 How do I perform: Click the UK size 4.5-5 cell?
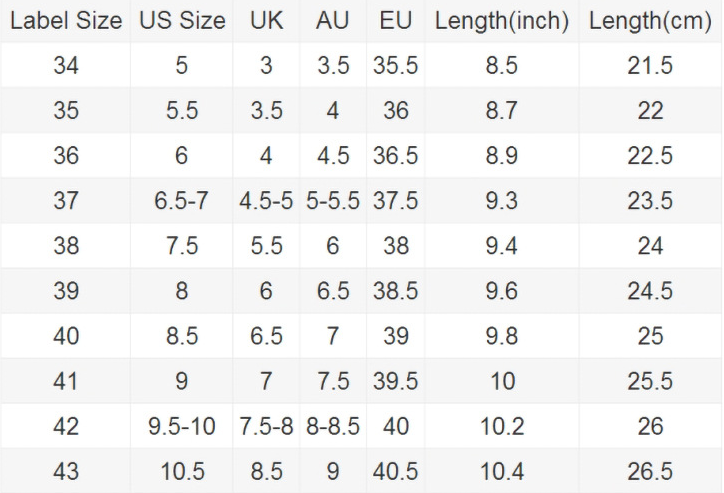(266, 201)
